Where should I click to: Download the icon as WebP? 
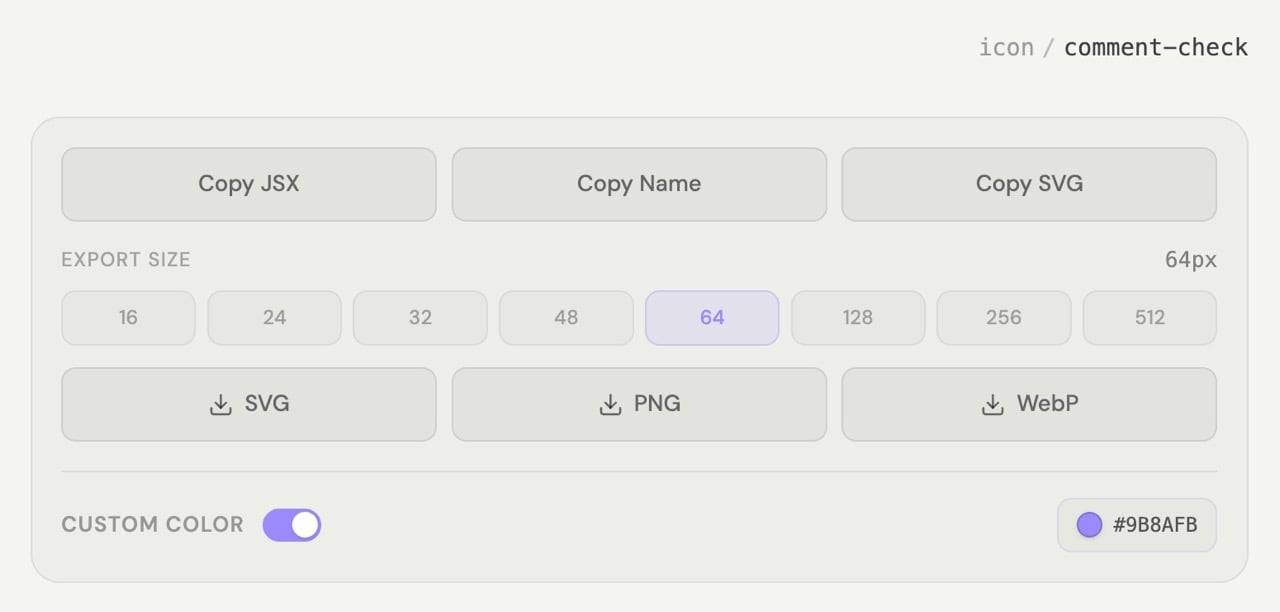(x=1029, y=404)
